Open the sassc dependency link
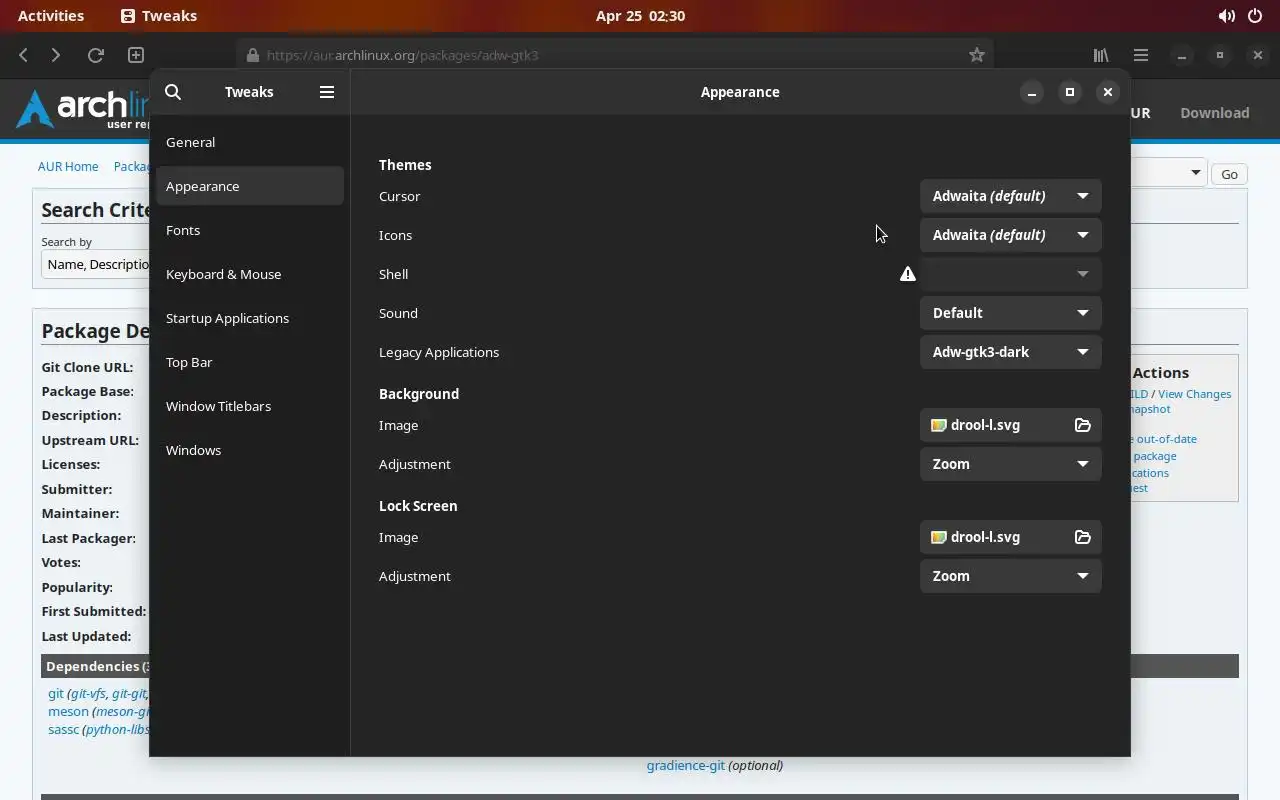Screen dimensions: 1280x800 (63, 729)
